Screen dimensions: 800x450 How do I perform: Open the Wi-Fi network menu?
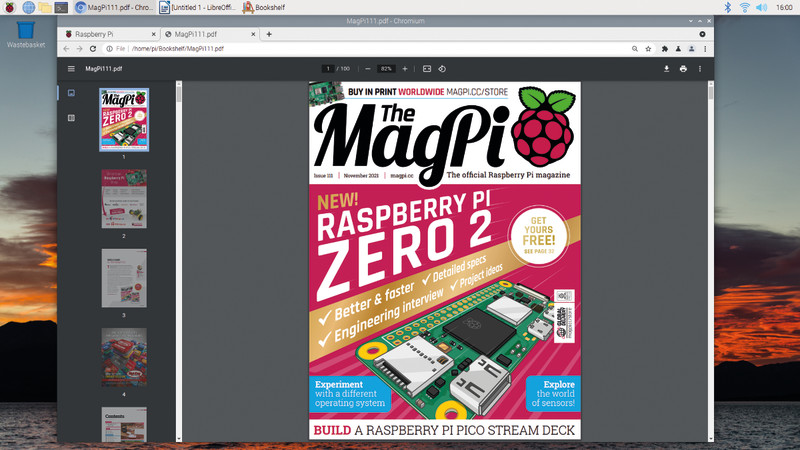point(744,7)
